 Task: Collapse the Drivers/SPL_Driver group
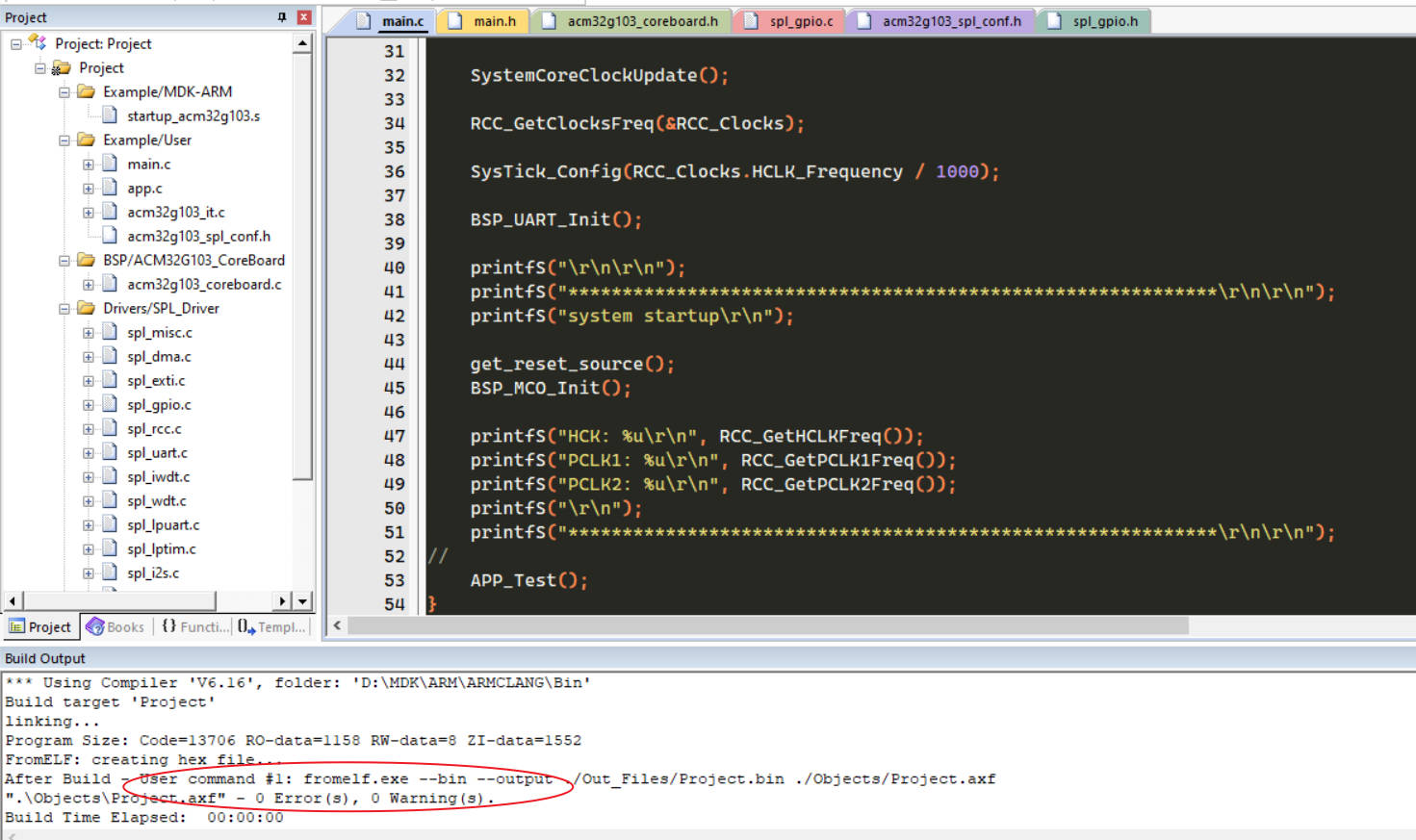point(64,308)
